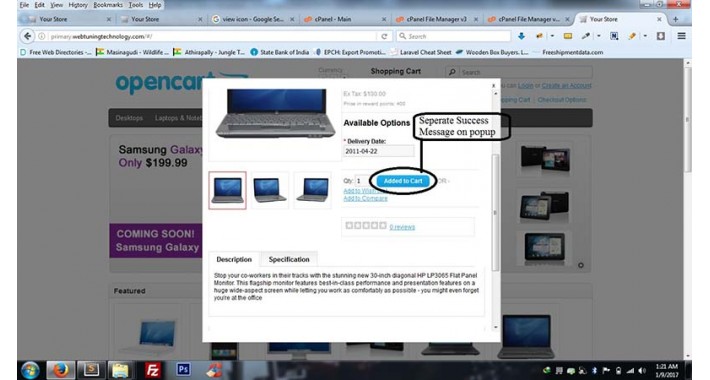Click the Create an Account link
The height and width of the screenshot is (380, 710).
tap(566, 86)
